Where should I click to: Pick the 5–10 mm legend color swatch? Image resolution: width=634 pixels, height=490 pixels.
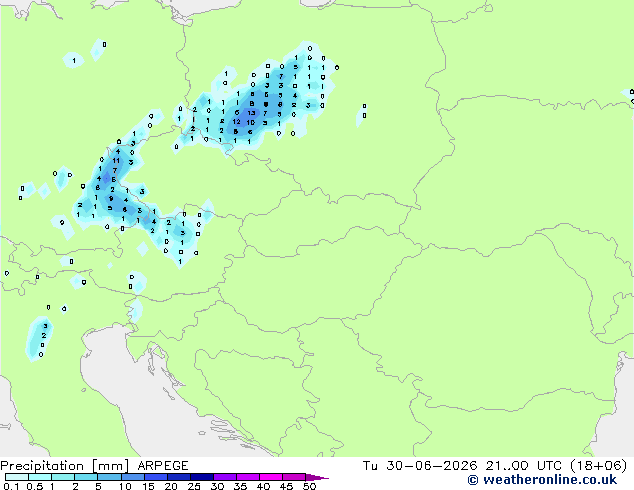109,477
